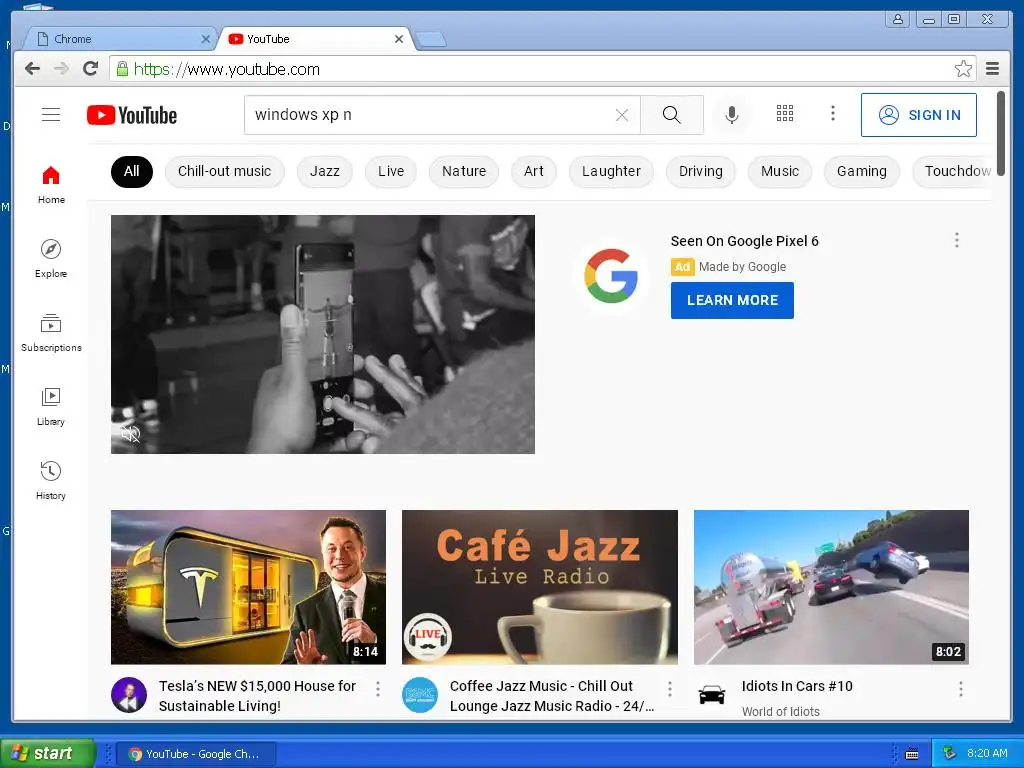The width and height of the screenshot is (1024, 768).
Task: Open the Windows start menu
Action: [48, 754]
